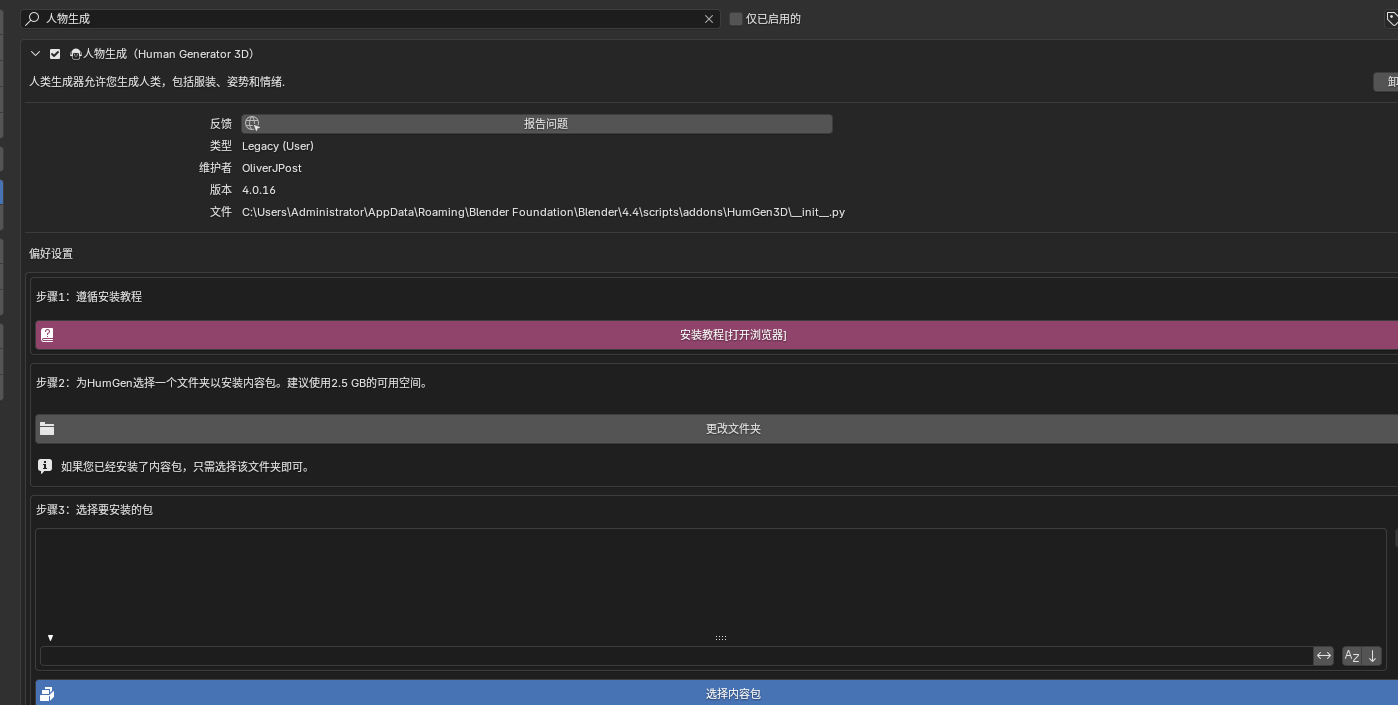Click the description 人类生成器允许您生成人类 text
This screenshot has height=705, width=1398.
pyautogui.click(x=157, y=82)
